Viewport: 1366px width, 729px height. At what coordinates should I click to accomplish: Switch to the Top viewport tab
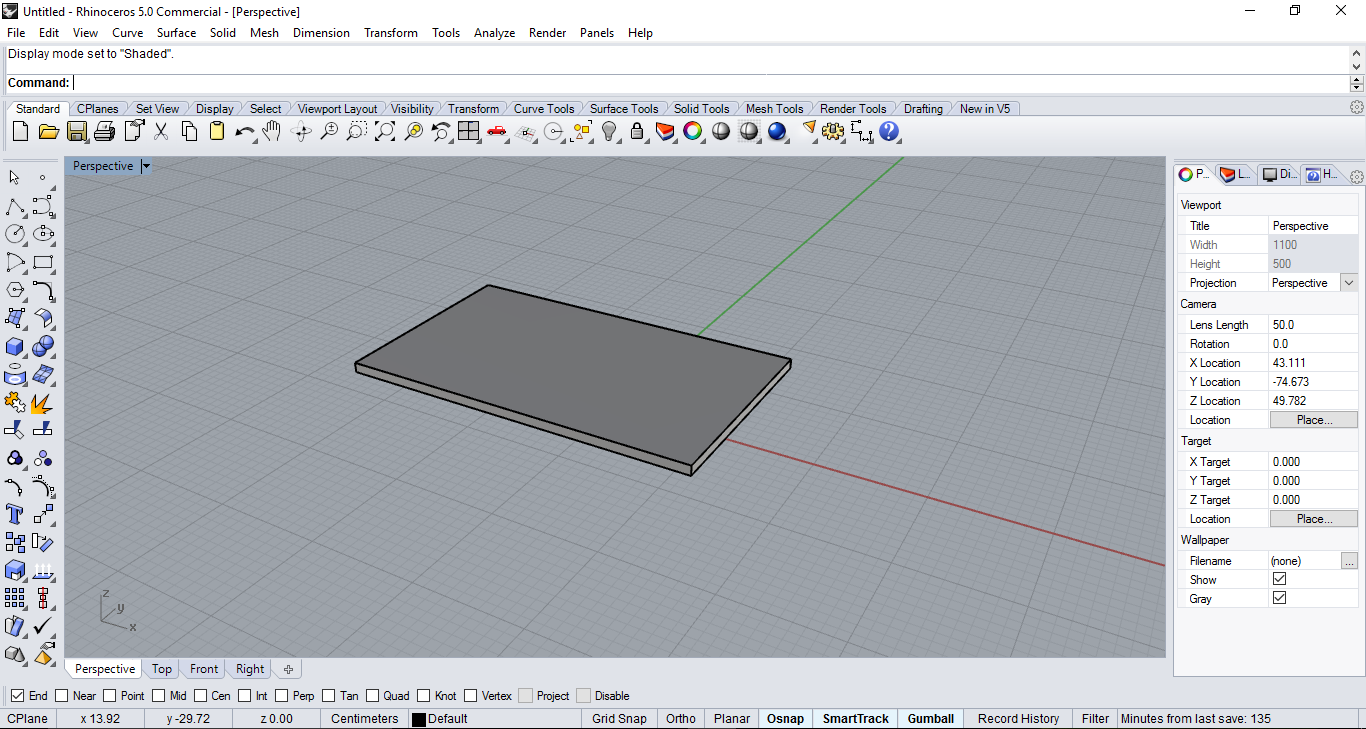(x=162, y=669)
